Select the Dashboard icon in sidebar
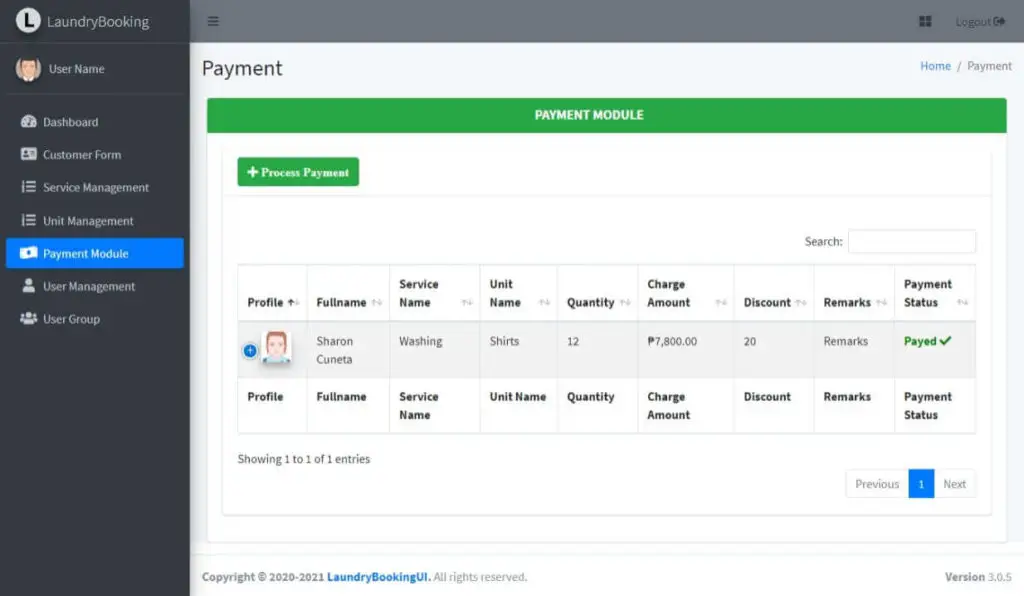Screen dimensions: 1024x596 click(26, 121)
